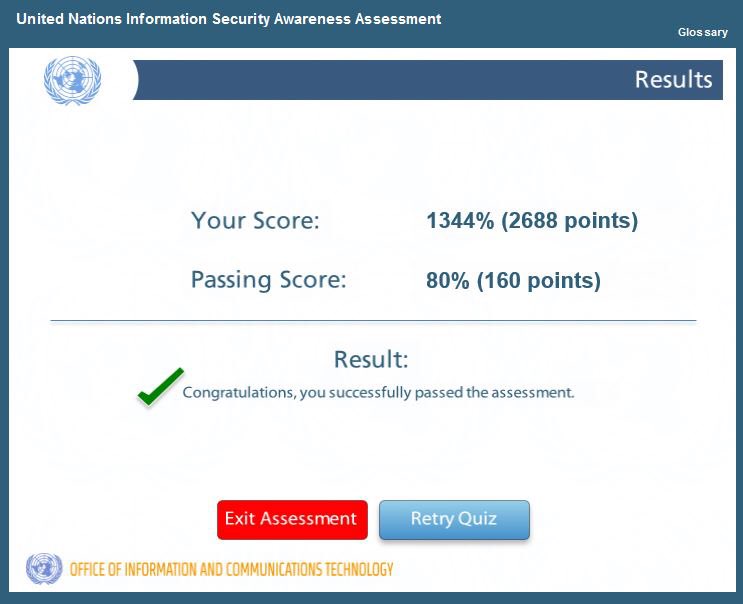The image size is (743, 604).
Task: Click the congratulations passed message
Action: (378, 393)
